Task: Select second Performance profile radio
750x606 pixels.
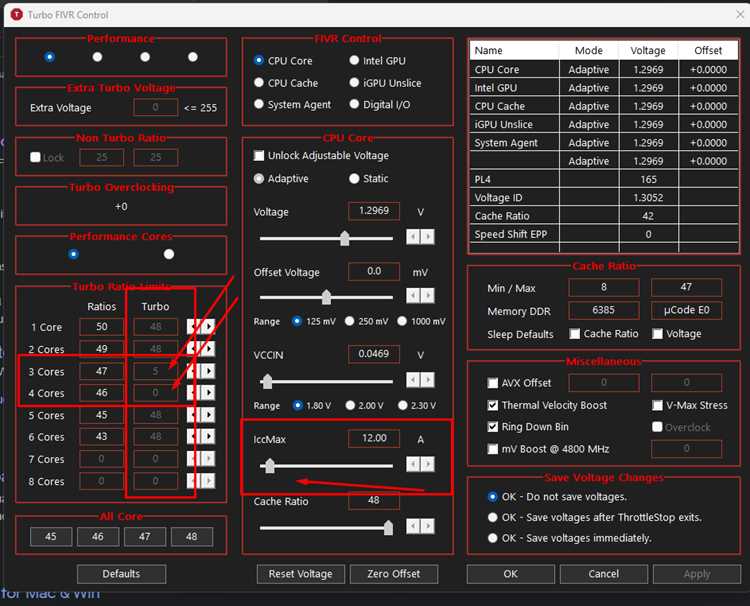Action: click(x=98, y=57)
